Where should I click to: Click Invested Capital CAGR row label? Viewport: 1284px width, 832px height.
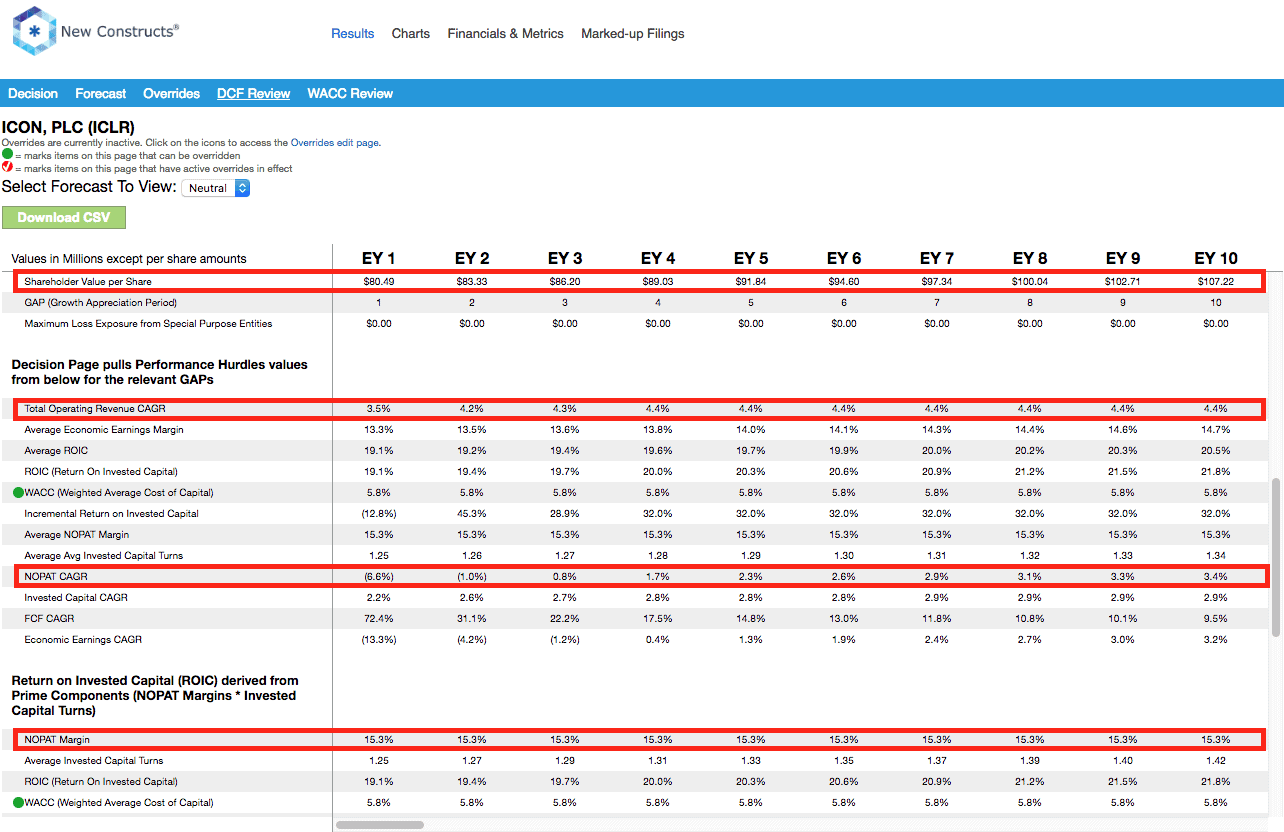click(x=76, y=597)
